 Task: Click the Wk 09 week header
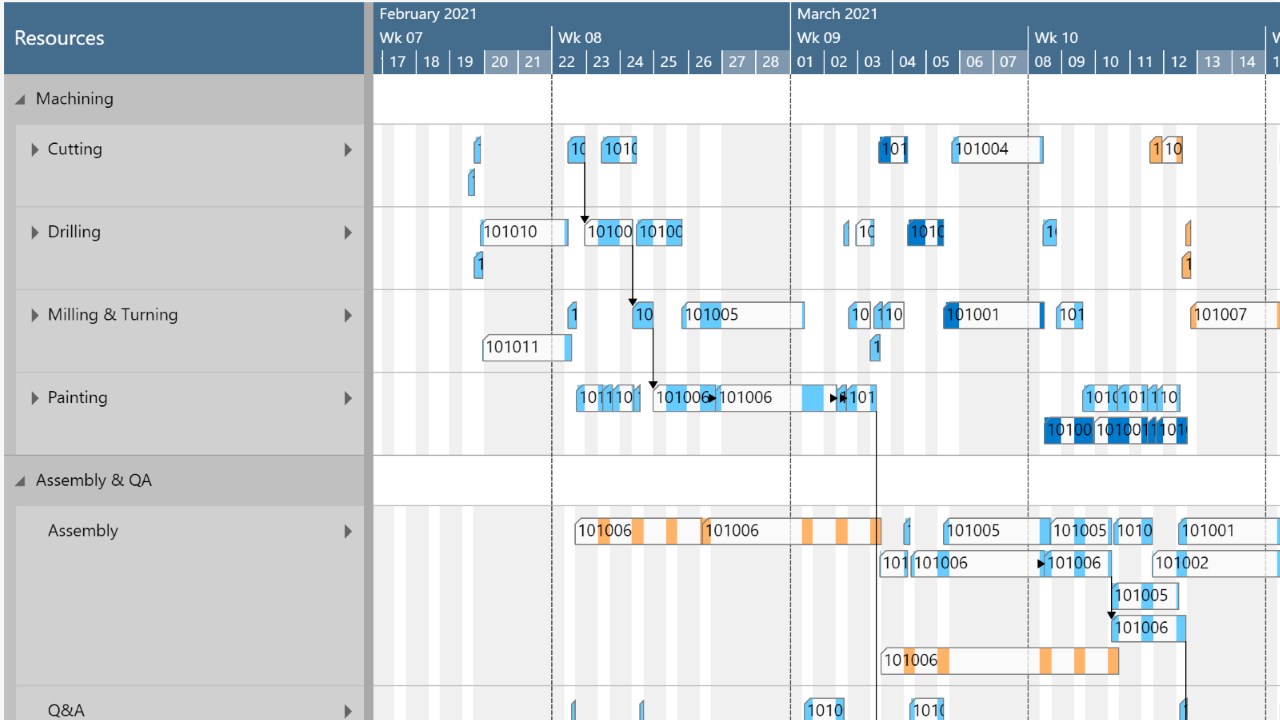click(x=818, y=38)
